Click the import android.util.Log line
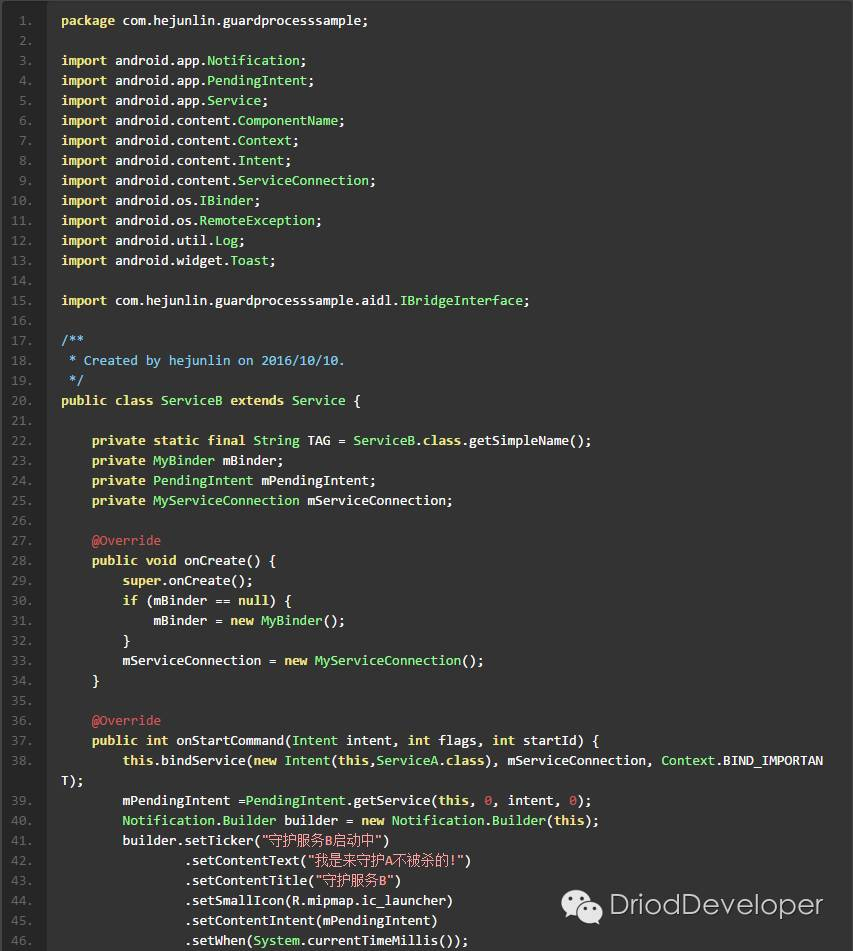Screen dimensions: 853x951 [x=153, y=241]
